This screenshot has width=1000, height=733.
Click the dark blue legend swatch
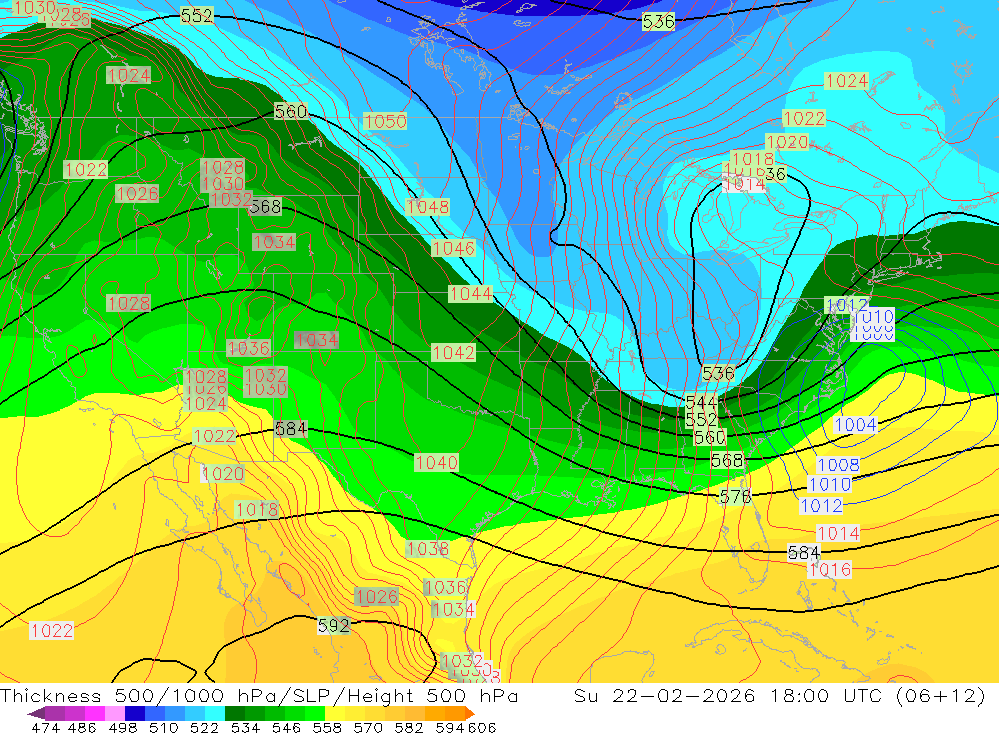pyautogui.click(x=135, y=713)
